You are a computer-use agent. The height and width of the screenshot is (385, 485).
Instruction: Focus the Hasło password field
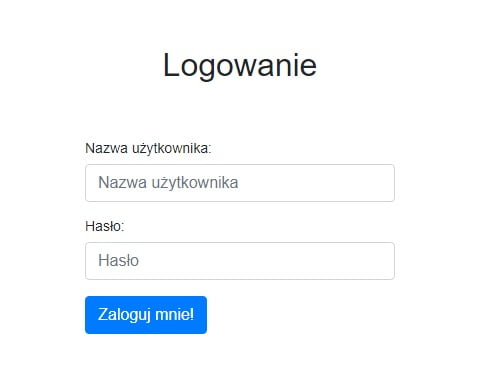pyautogui.click(x=240, y=261)
